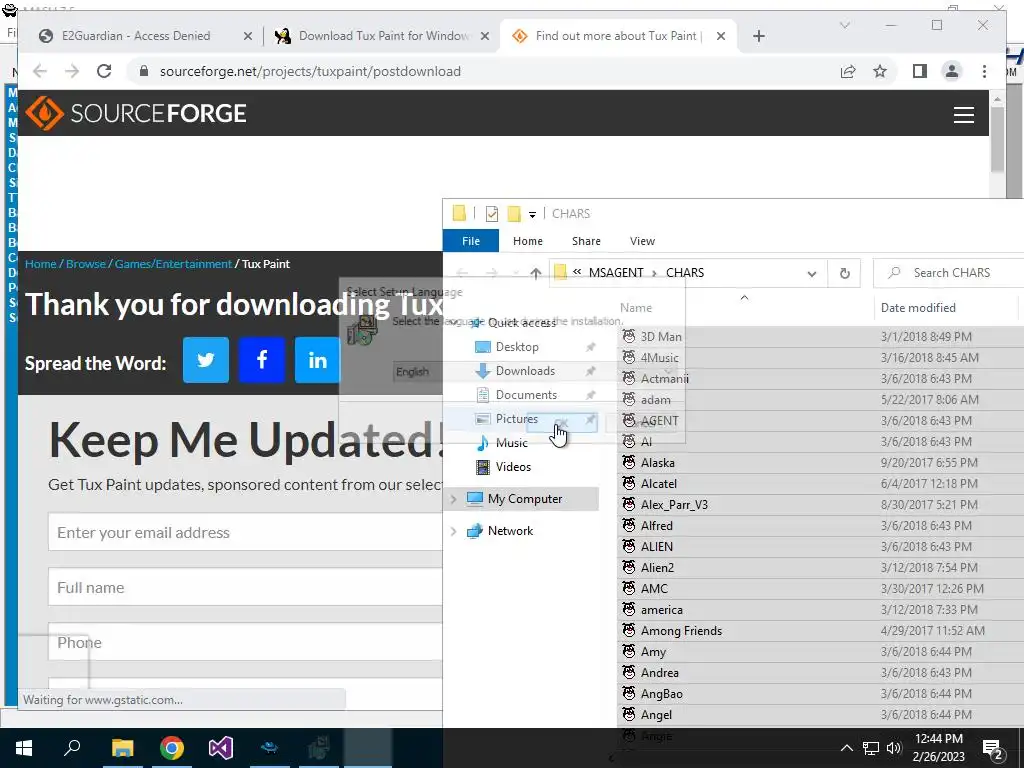Select Documents in Quick access
Viewport: 1024px width, 768px height.
(526, 395)
